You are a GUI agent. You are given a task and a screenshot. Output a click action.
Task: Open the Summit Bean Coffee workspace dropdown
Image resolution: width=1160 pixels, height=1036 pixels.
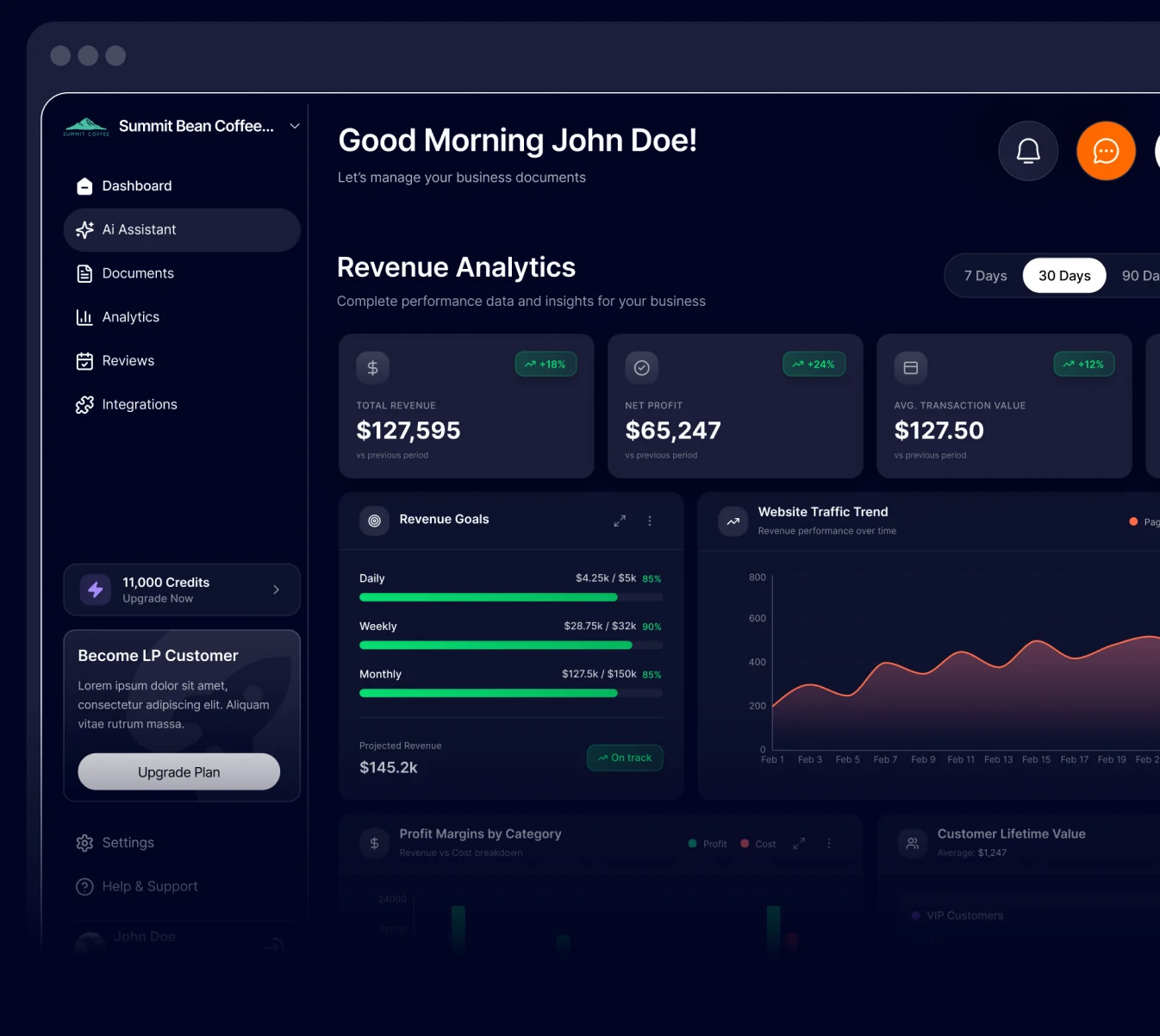(295, 126)
